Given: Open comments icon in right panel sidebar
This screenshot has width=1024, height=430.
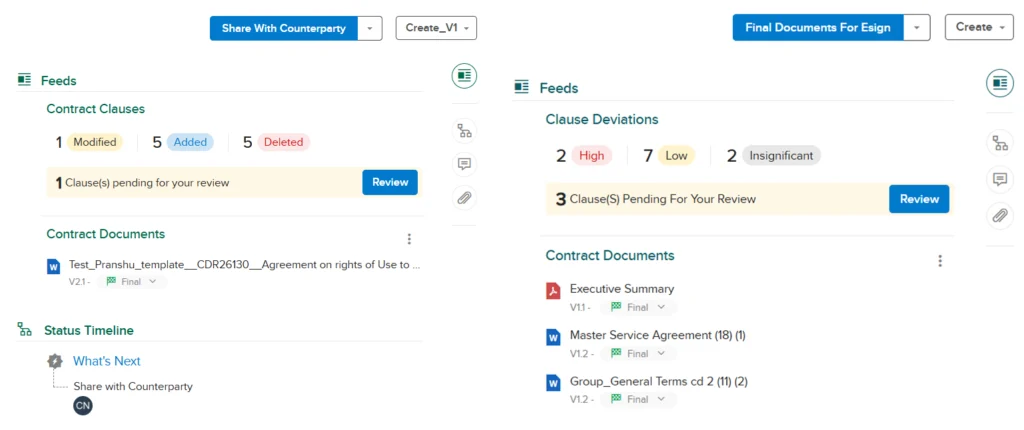Looking at the screenshot, I should click(999, 179).
